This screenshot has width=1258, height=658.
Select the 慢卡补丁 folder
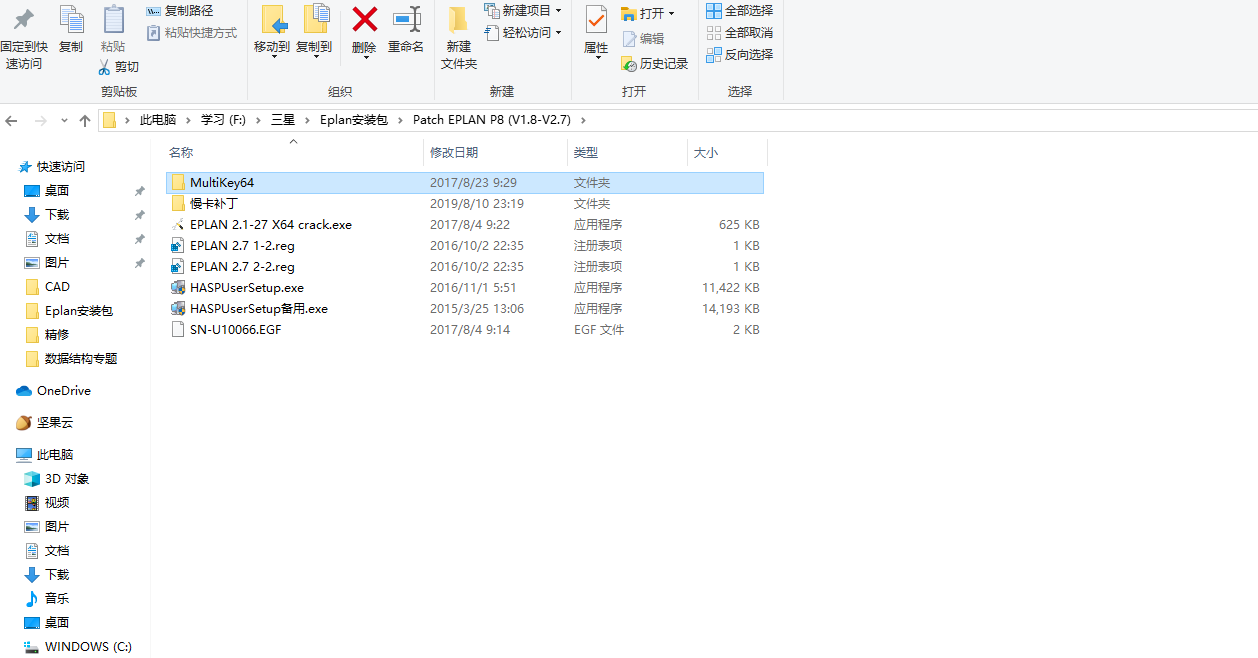[x=465, y=204]
